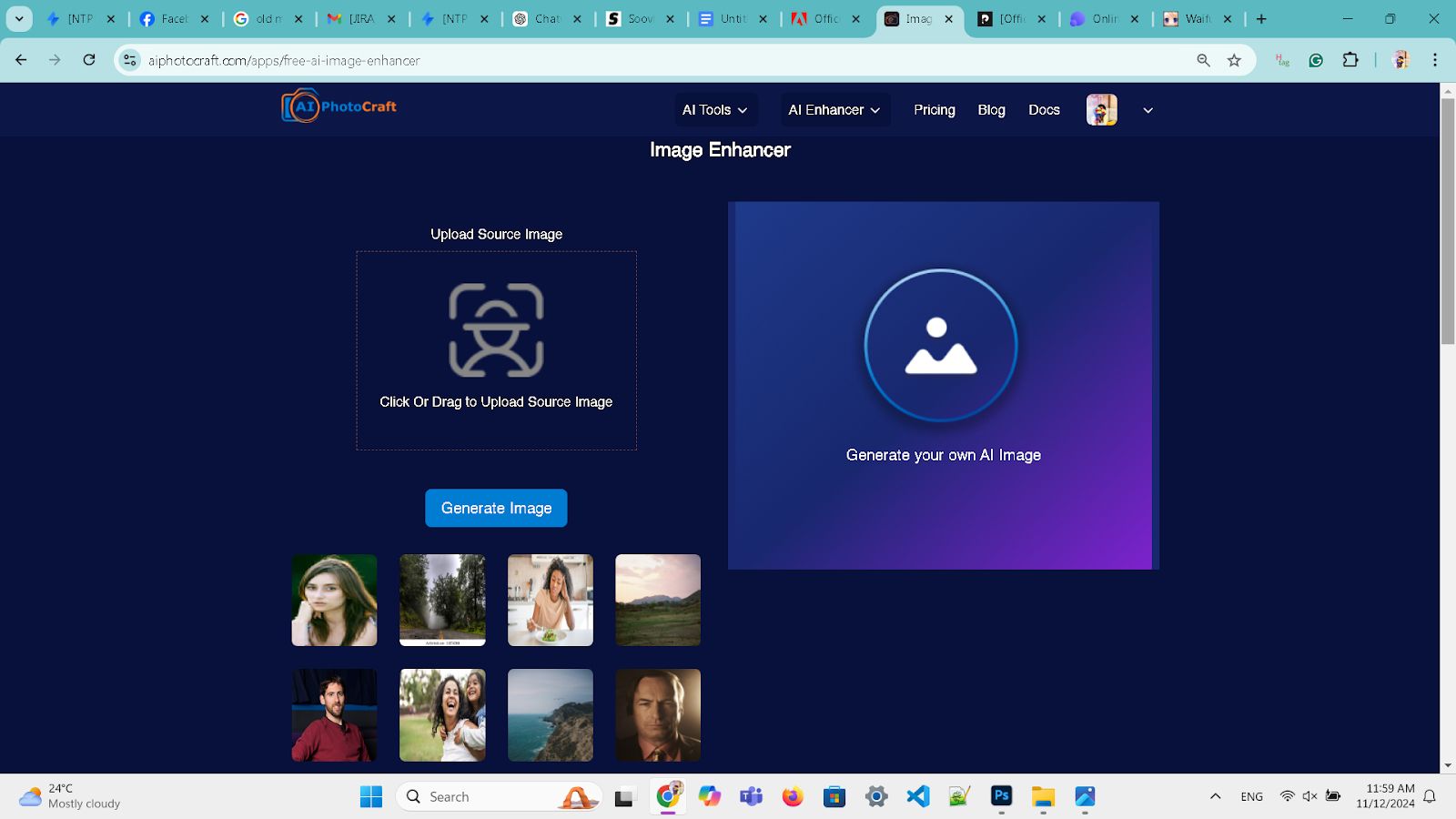This screenshot has height=819, width=1456.
Task: Switch to Photoshop on the taskbar
Action: [x=1001, y=796]
